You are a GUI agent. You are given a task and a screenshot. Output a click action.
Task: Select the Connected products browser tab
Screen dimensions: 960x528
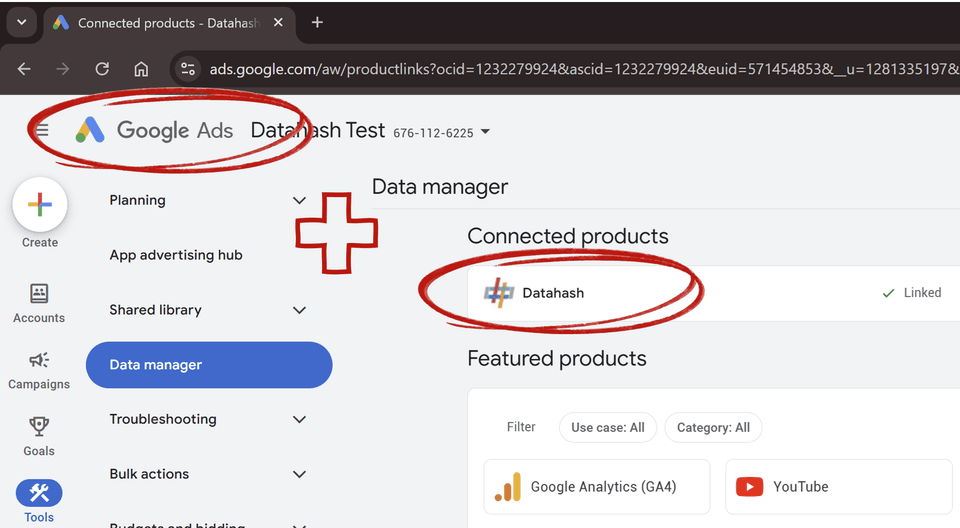(170, 23)
